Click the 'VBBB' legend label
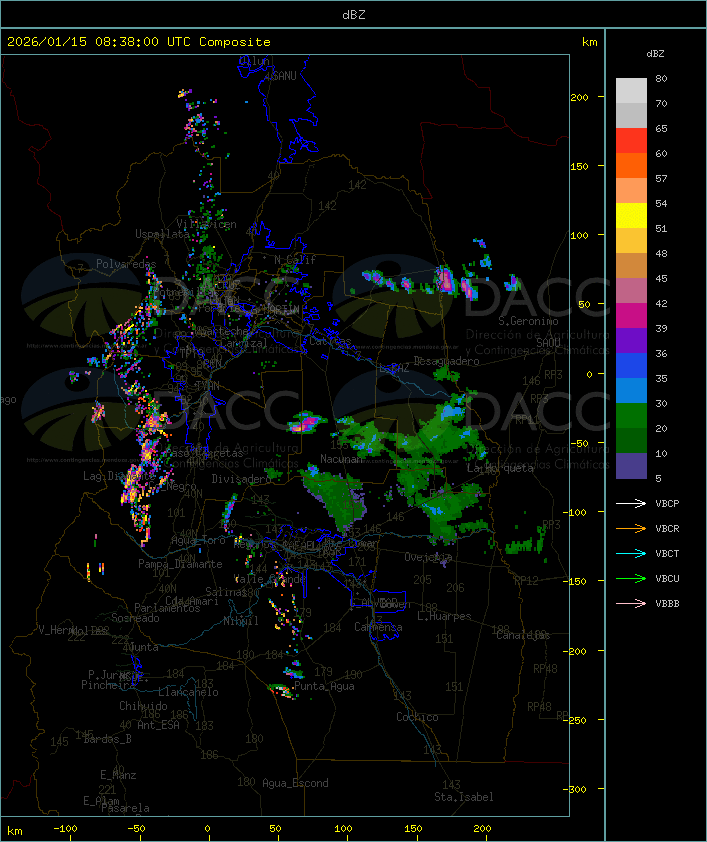 pos(667,604)
